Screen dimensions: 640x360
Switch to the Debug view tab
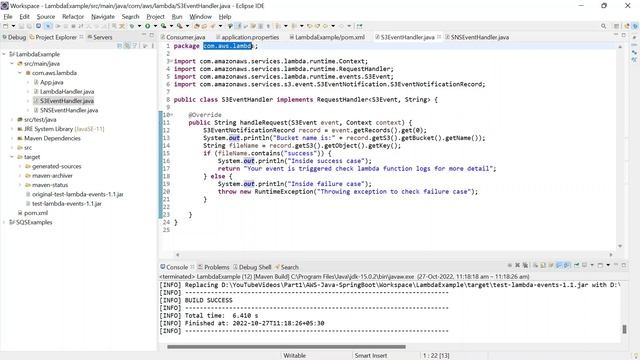[14, 37]
